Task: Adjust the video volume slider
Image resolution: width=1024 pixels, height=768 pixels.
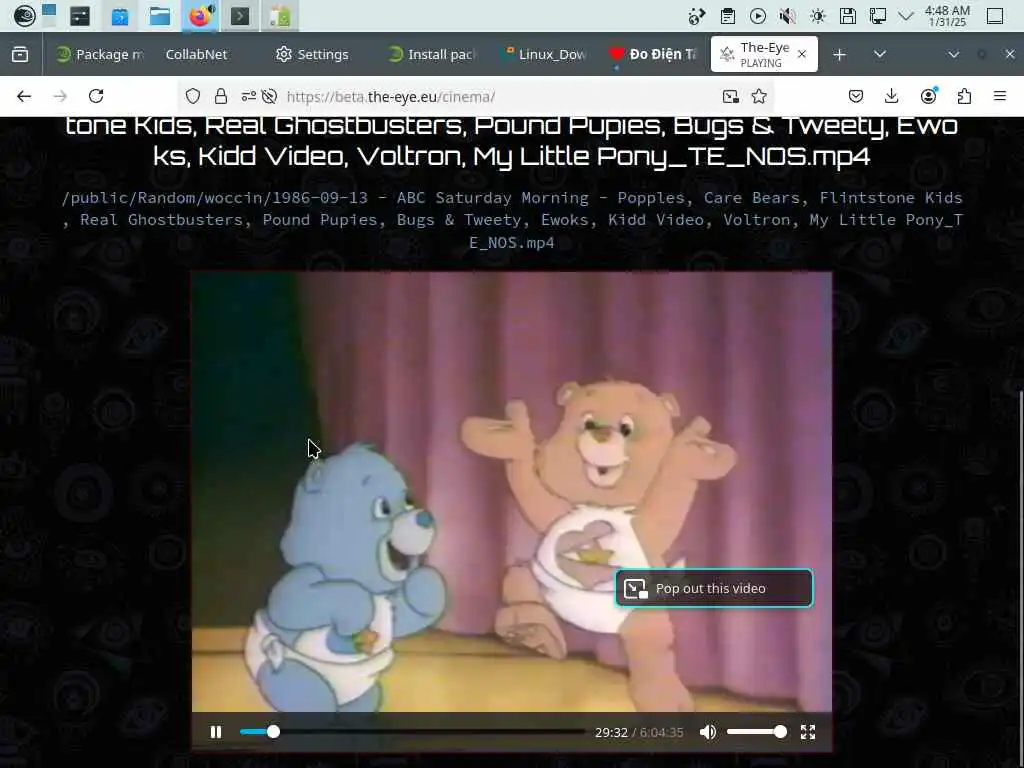Action: coord(757,732)
